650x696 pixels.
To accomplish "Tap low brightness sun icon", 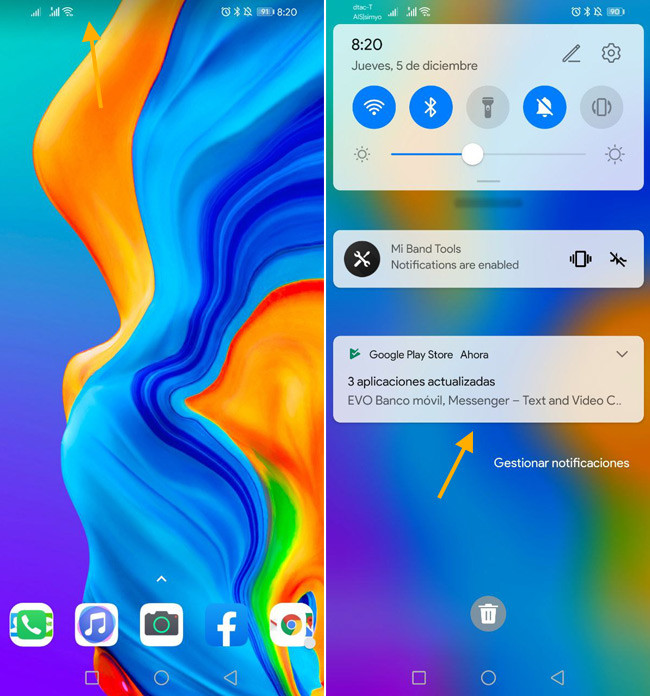I will [x=362, y=154].
